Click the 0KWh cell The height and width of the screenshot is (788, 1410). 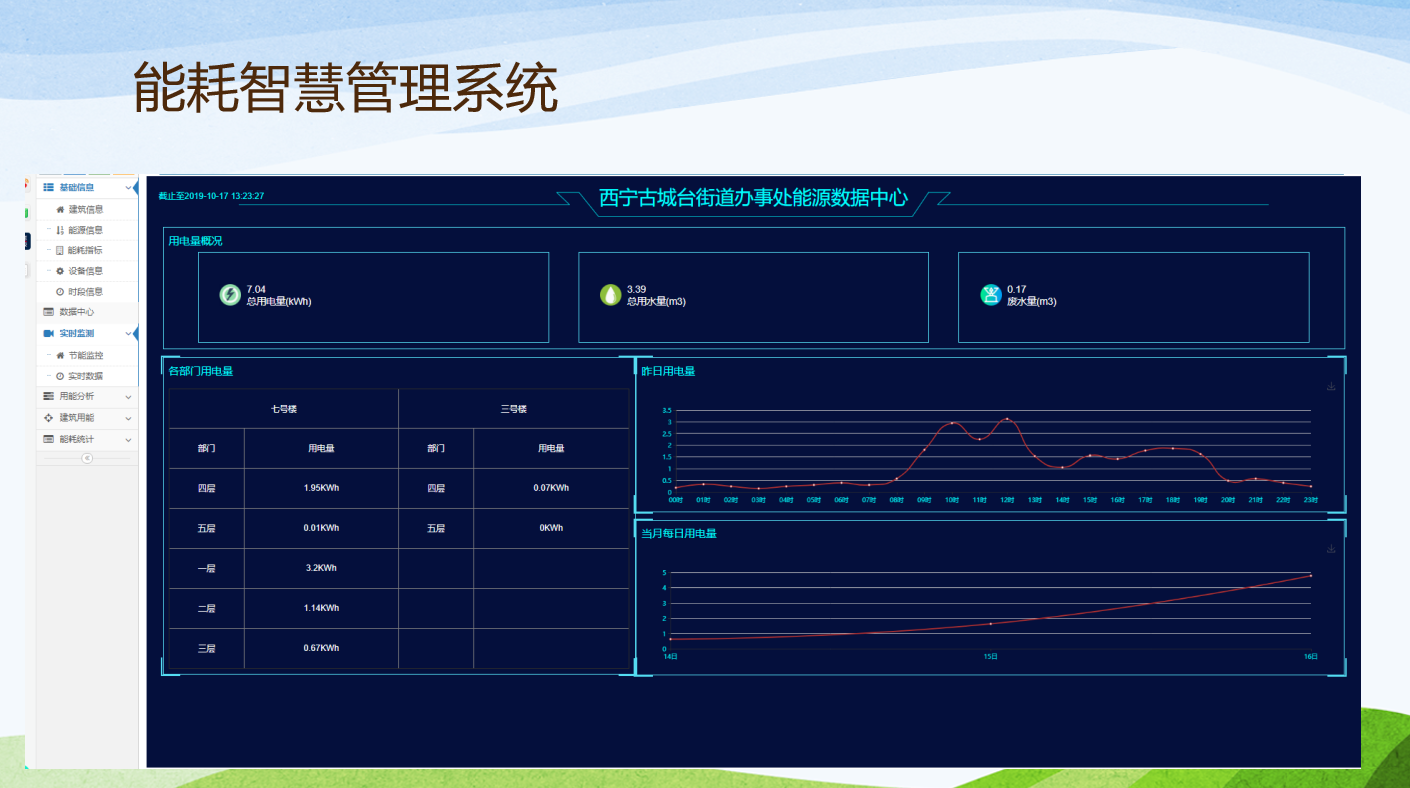tap(551, 528)
